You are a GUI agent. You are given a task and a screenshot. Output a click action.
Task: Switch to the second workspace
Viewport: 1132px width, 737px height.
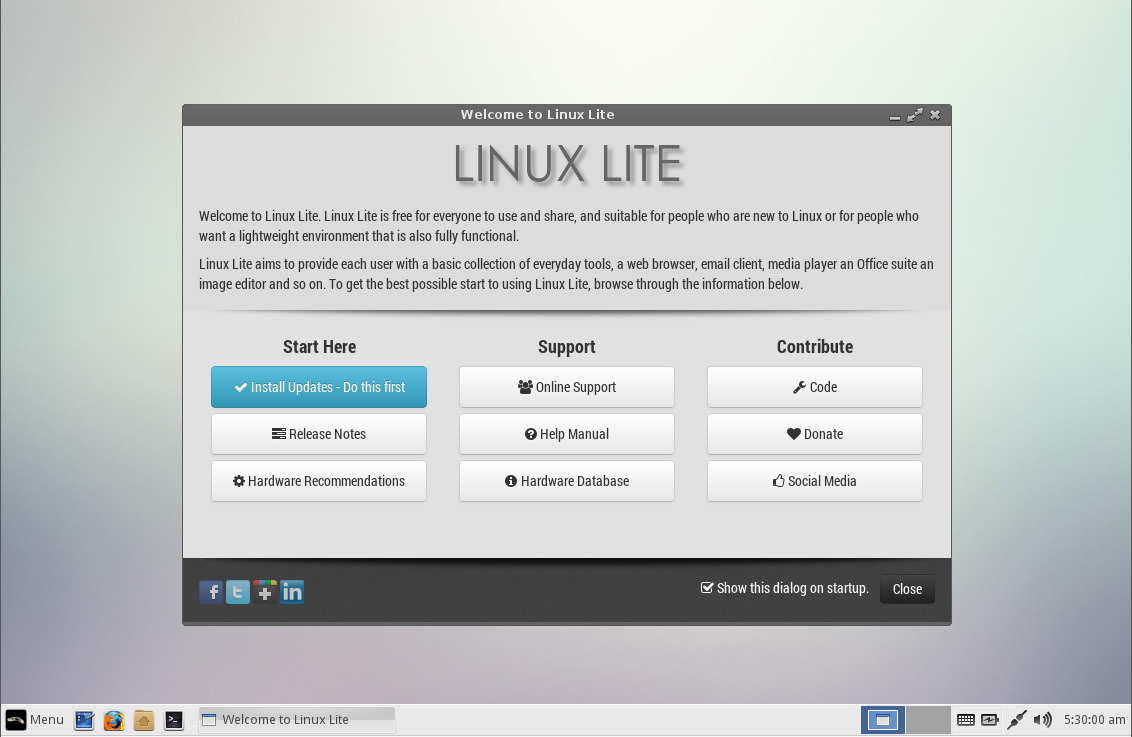tap(928, 720)
